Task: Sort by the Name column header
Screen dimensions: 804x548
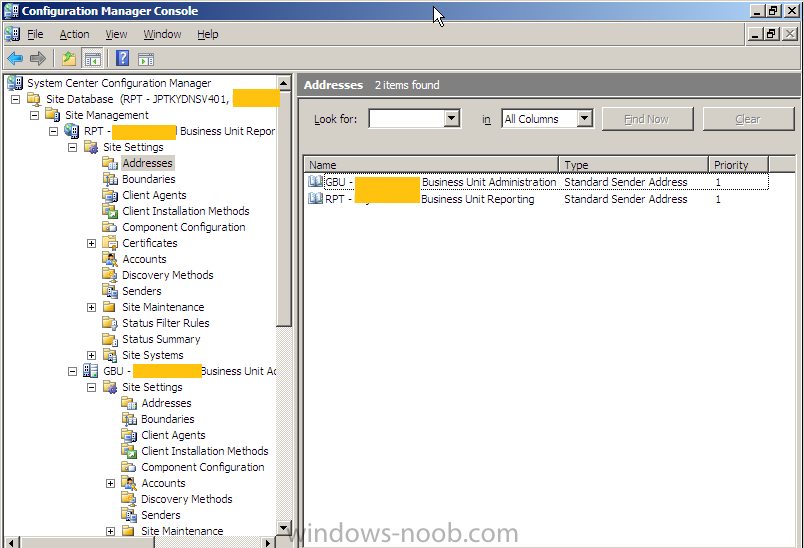Action: tap(431, 165)
